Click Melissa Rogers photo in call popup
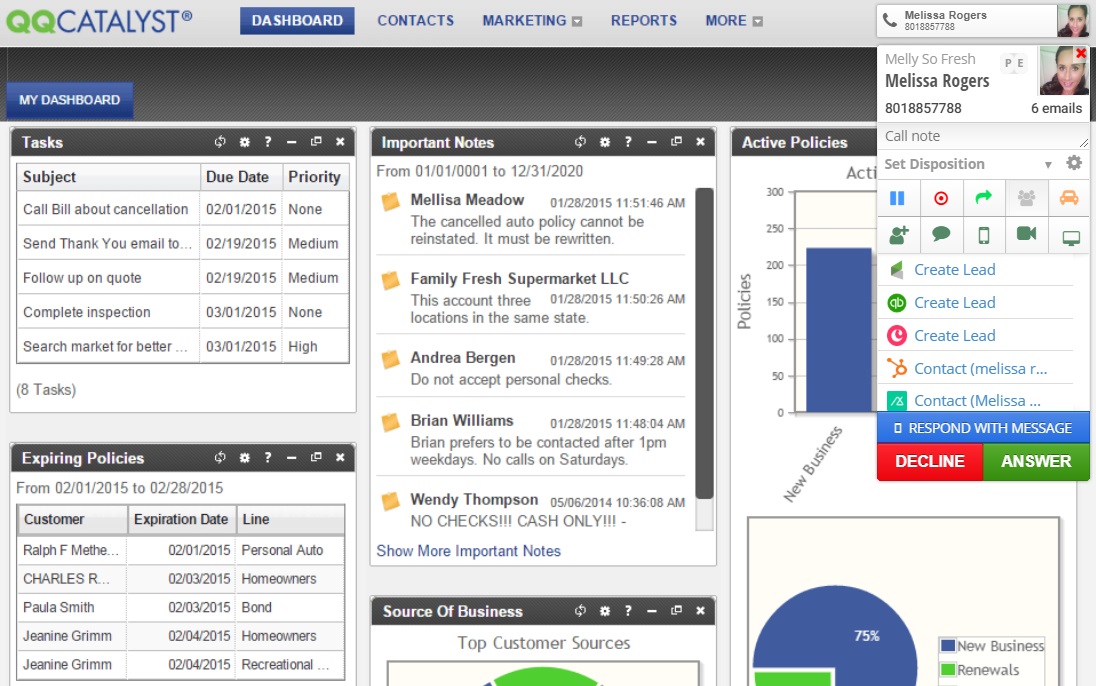 coord(1062,70)
